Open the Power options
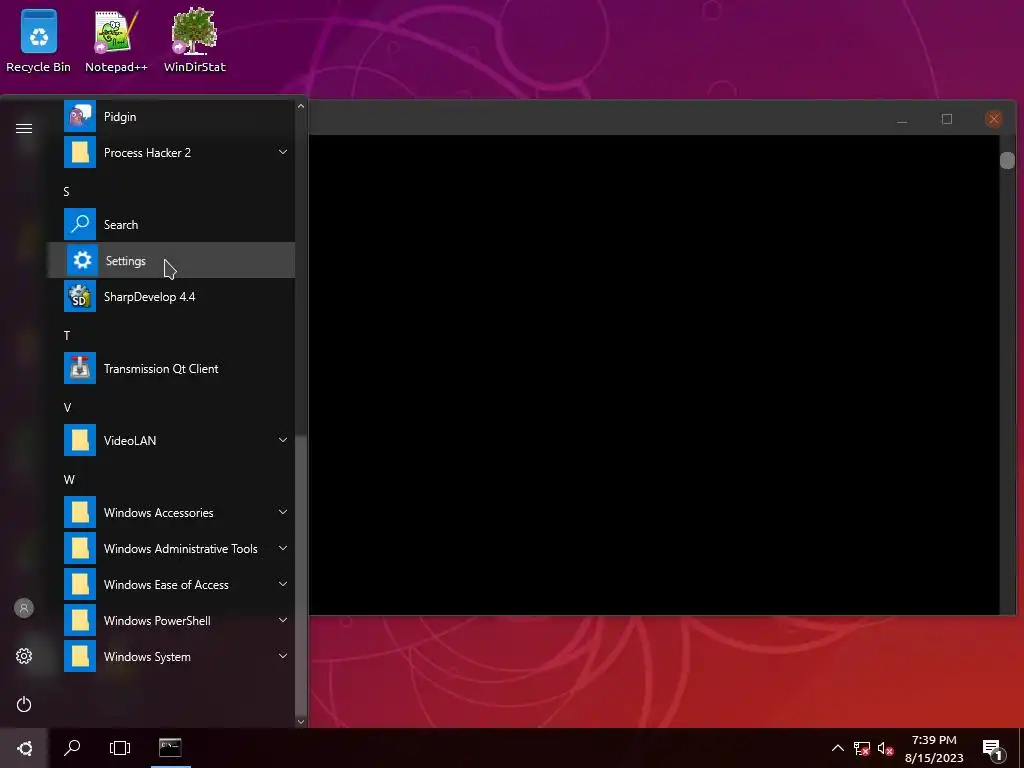This screenshot has width=1024, height=768. 24,704
